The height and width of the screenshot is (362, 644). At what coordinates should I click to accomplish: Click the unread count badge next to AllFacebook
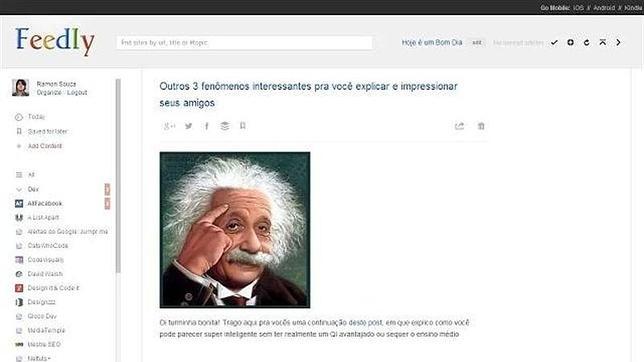[107, 203]
